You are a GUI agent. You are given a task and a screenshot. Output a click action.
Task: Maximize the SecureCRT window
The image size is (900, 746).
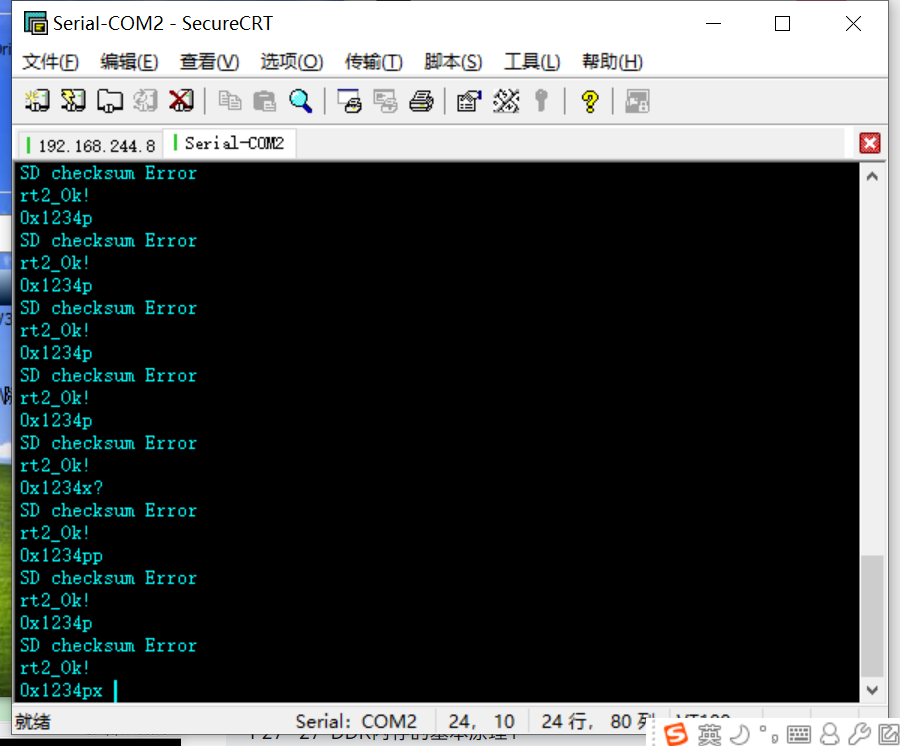pos(782,24)
